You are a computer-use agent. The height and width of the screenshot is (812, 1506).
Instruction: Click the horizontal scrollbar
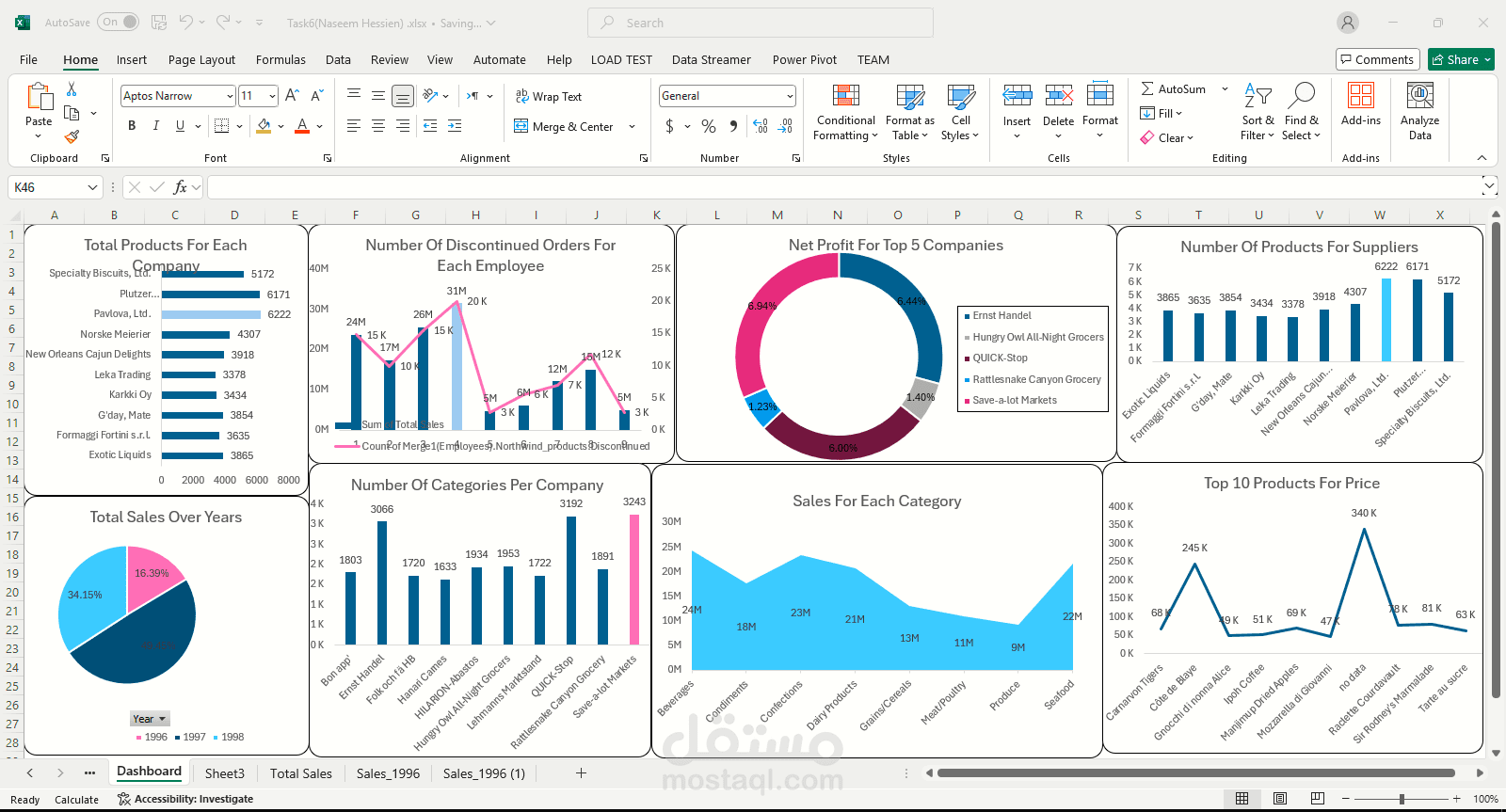1195,773
